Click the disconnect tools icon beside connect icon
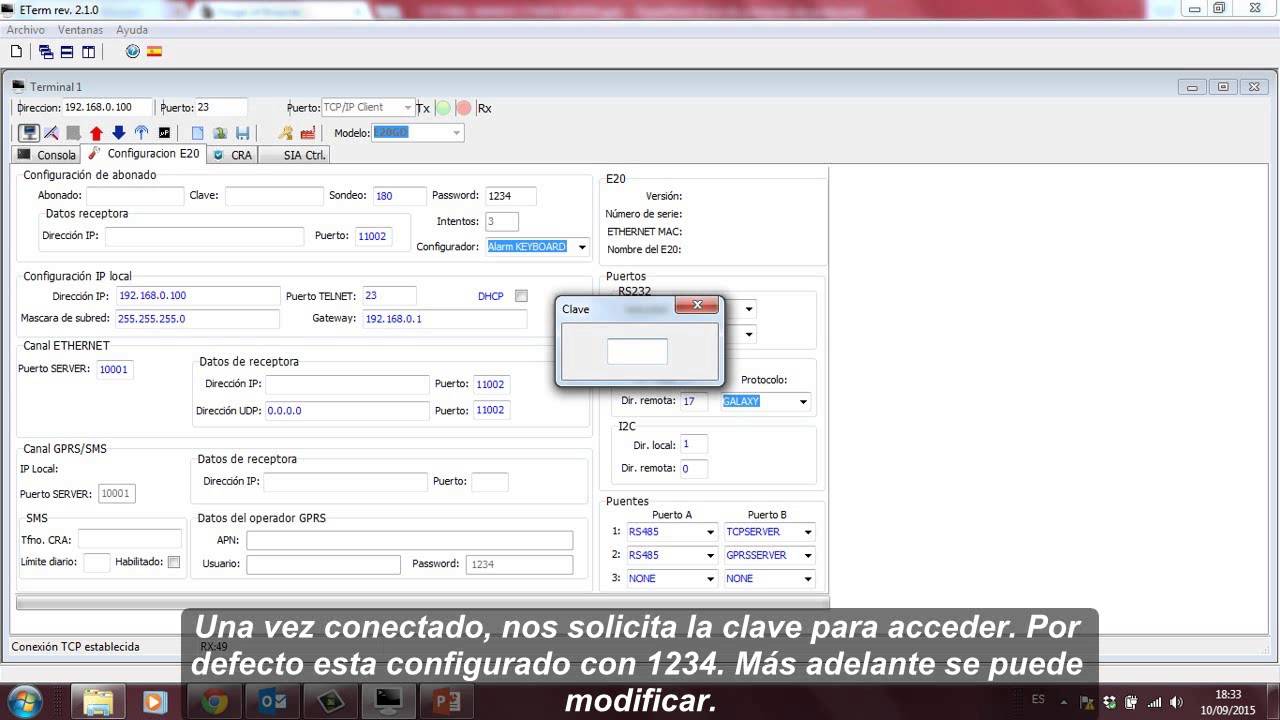Image resolution: width=1280 pixels, height=720 pixels. pyautogui.click(x=51, y=133)
